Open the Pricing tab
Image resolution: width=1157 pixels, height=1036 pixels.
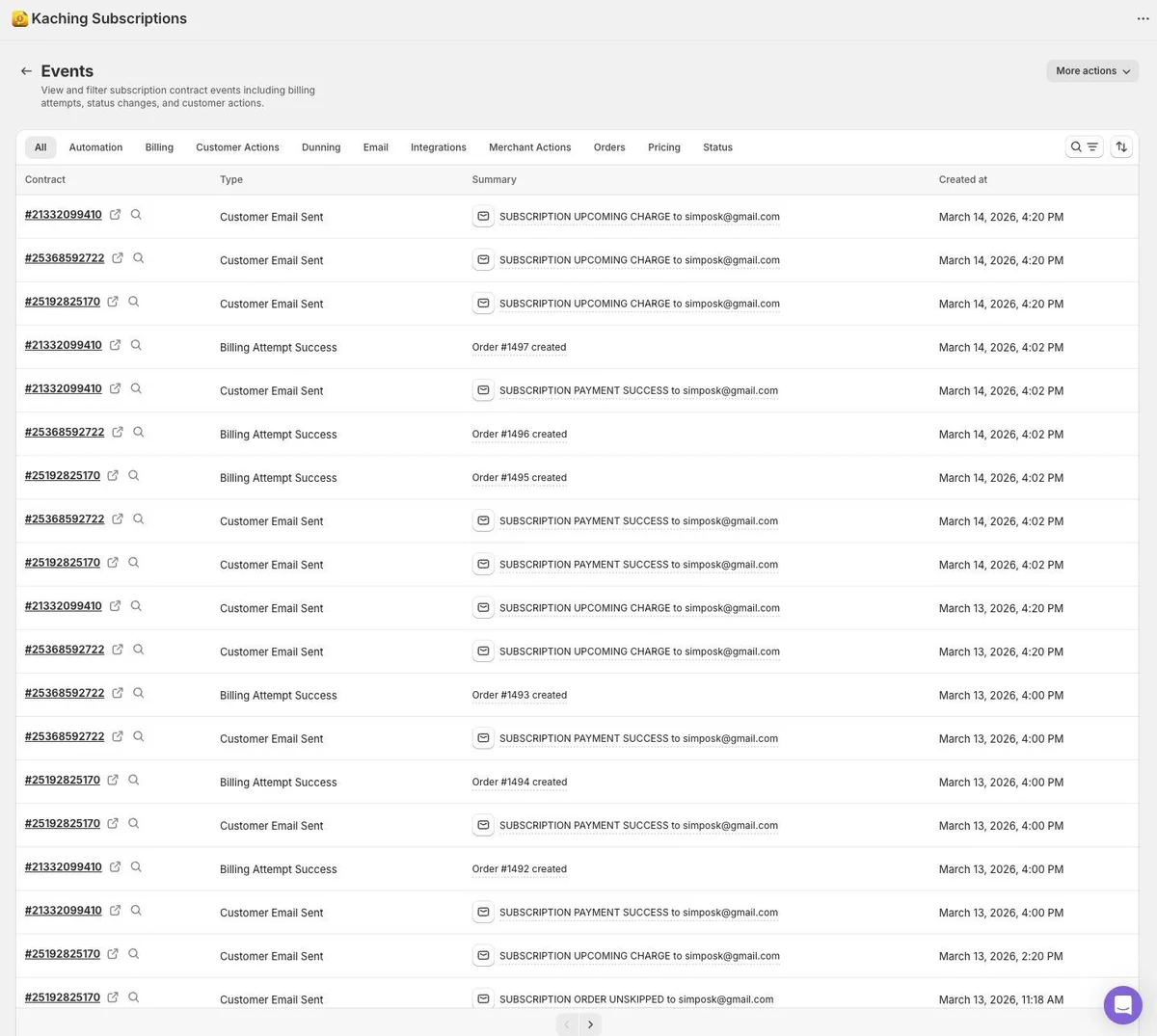pos(664,147)
